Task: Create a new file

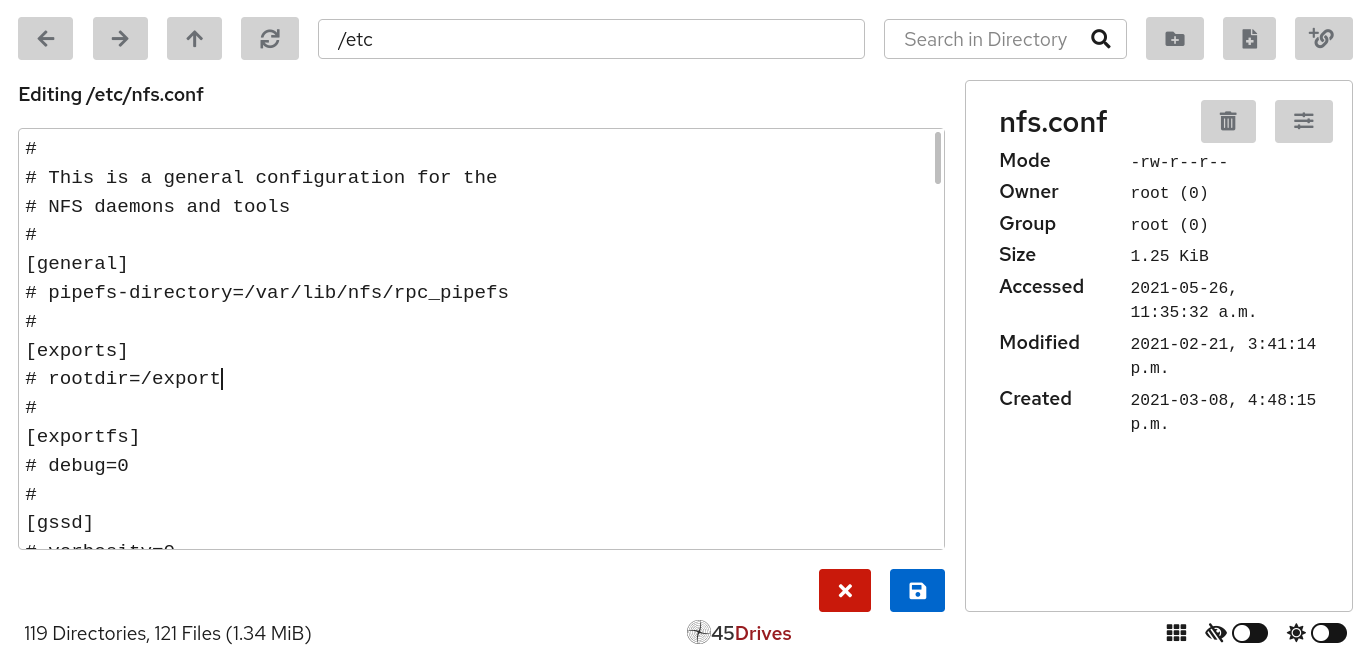Action: click(x=1249, y=39)
